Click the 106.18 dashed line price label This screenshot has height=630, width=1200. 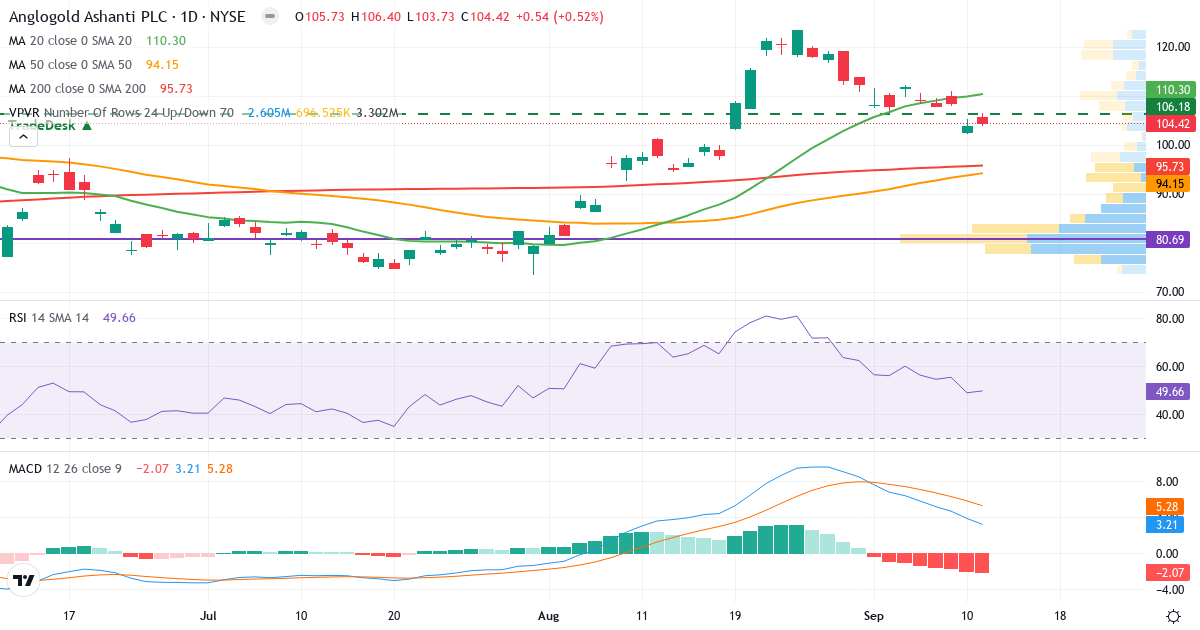[1171, 106]
